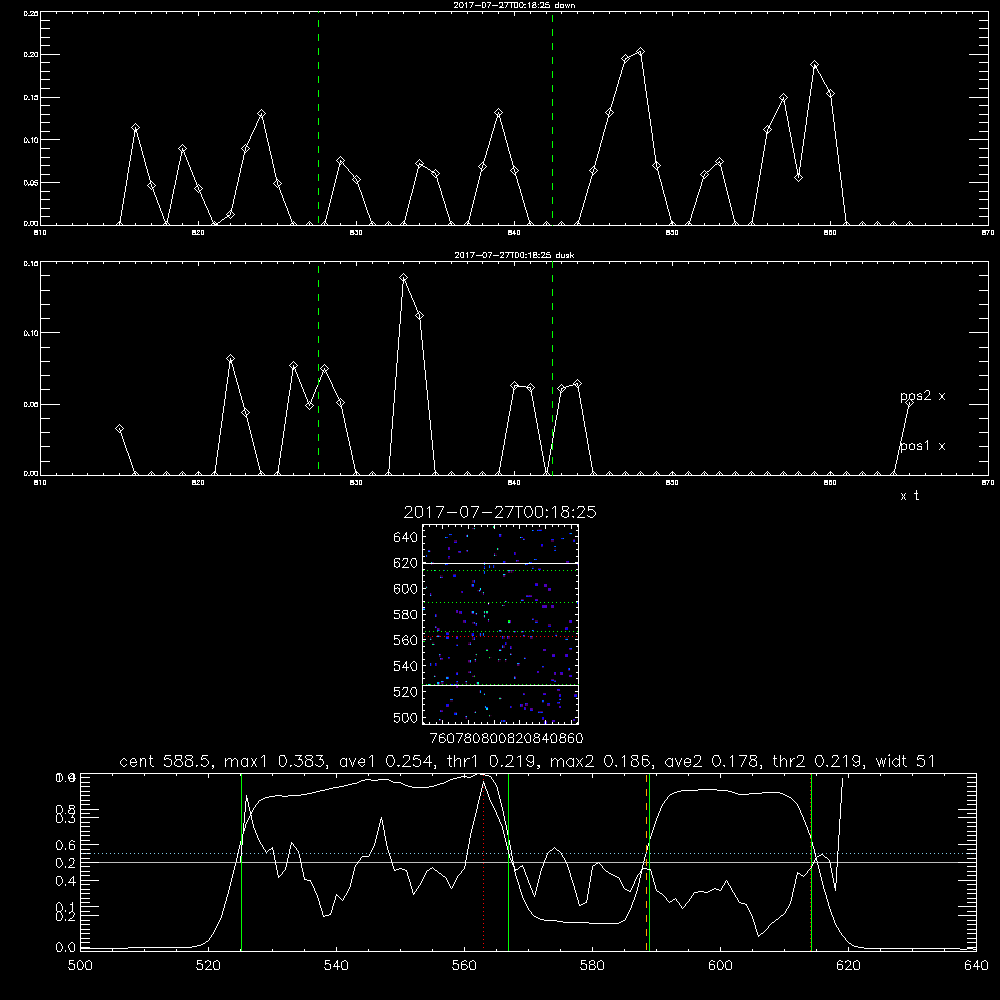Click the "640" x-axis label of the bottom profile plot

point(976,966)
